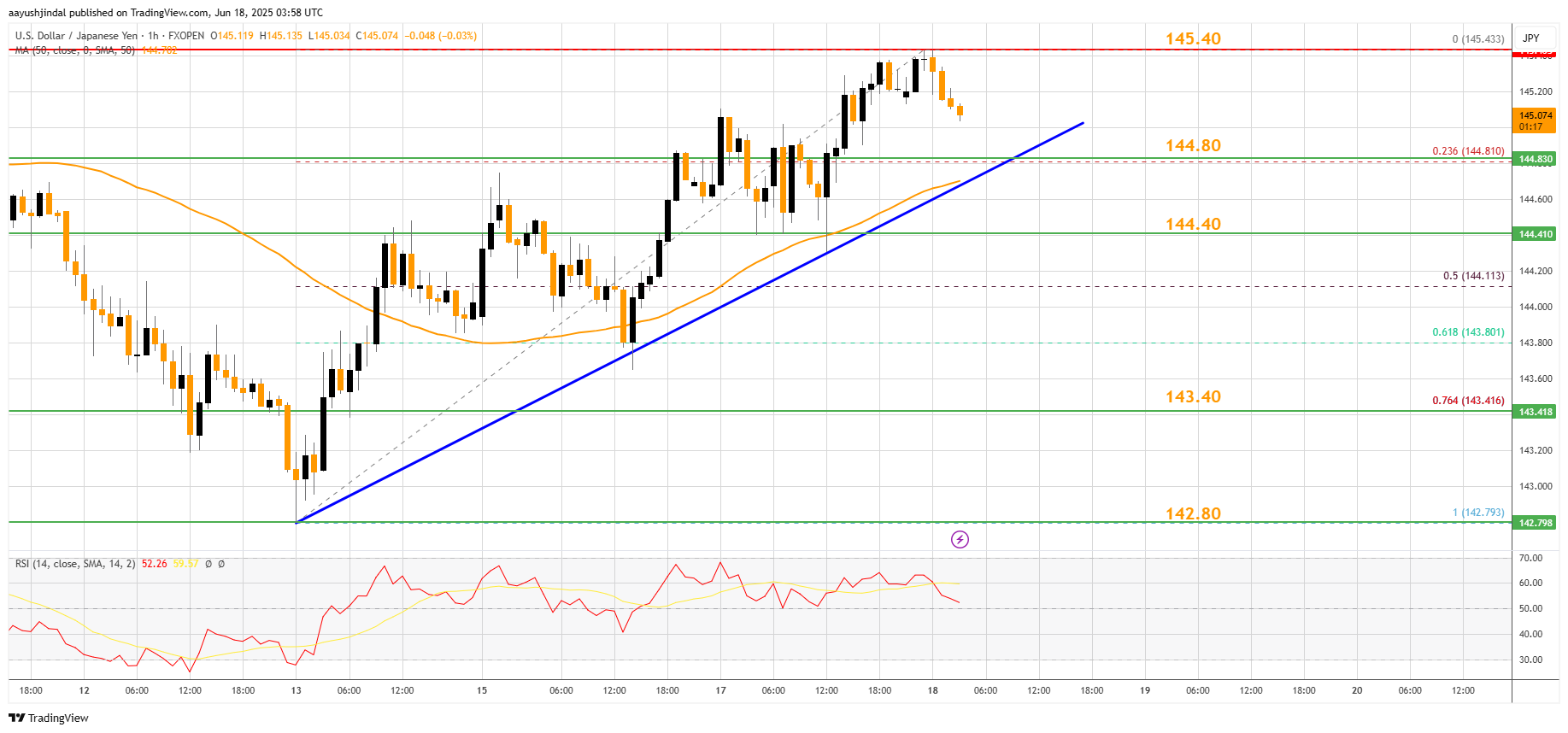Click the red RSI value 52.26

pos(155,564)
